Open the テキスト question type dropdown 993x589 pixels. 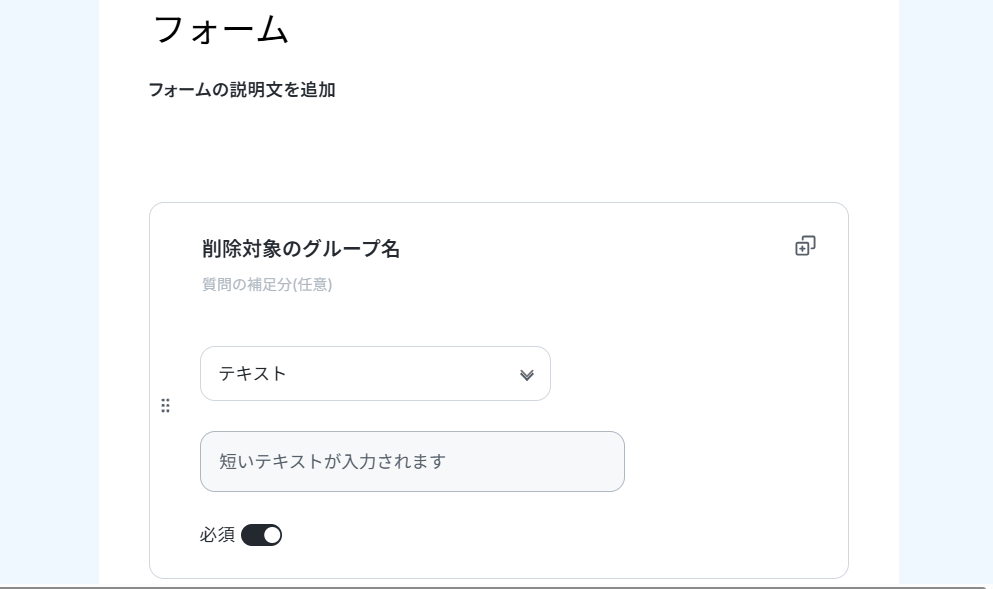(x=375, y=374)
